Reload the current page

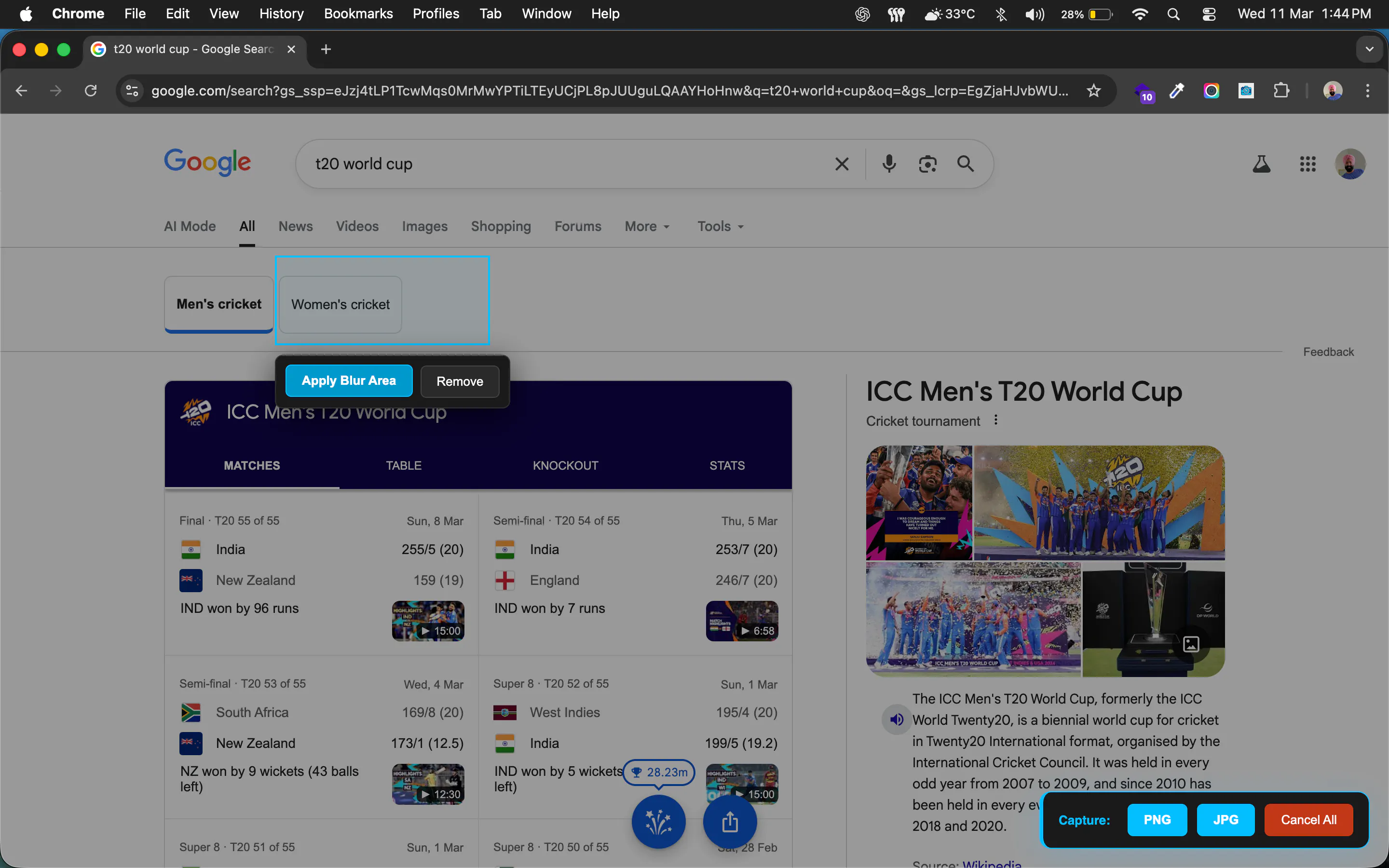click(x=91, y=91)
